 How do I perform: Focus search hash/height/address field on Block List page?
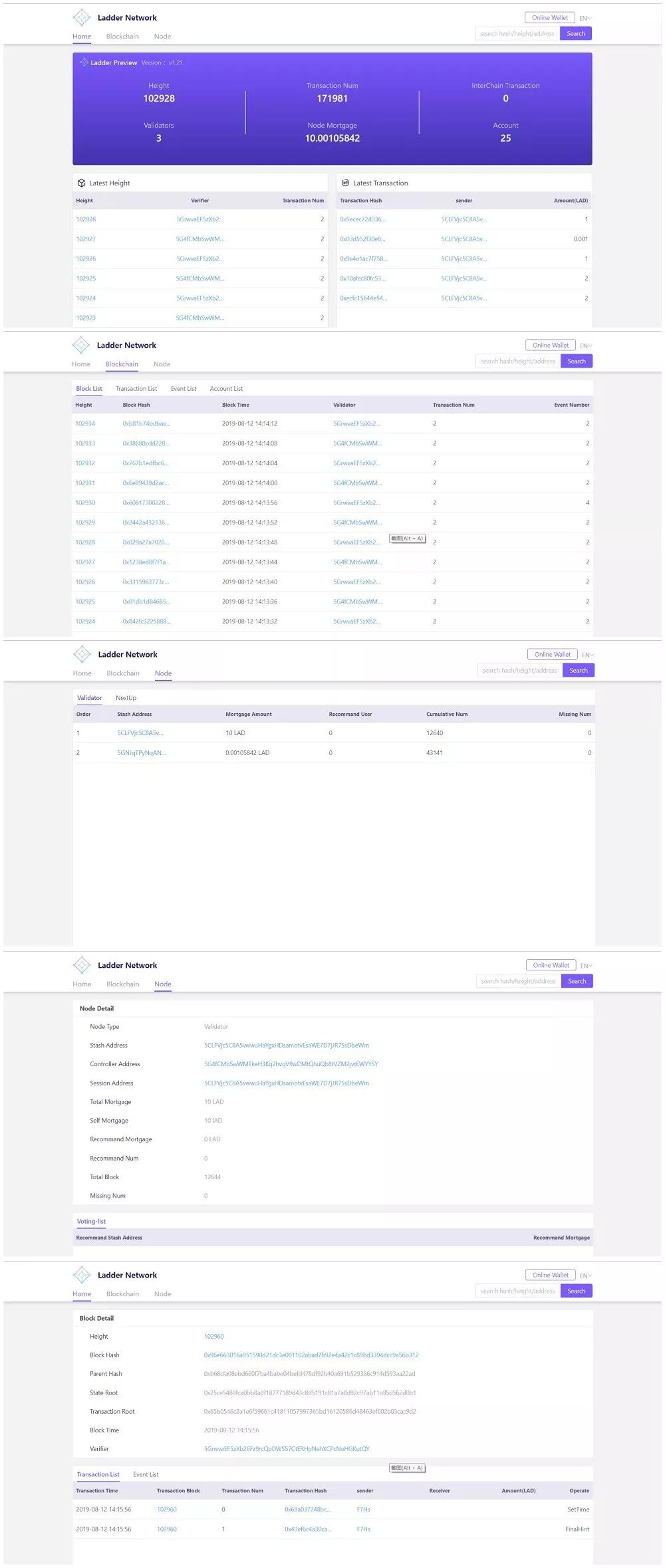518,361
